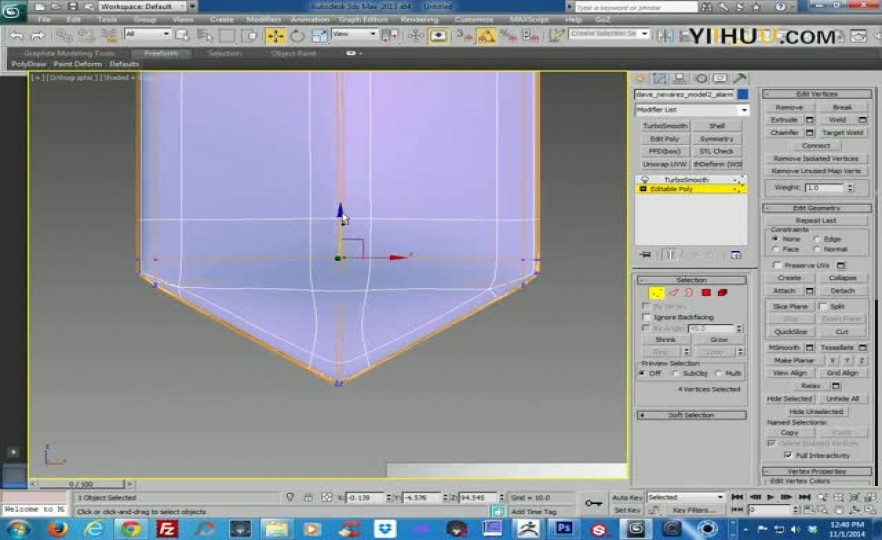Select Multi preview selection radio
882x540 pixels.
click(x=718, y=373)
